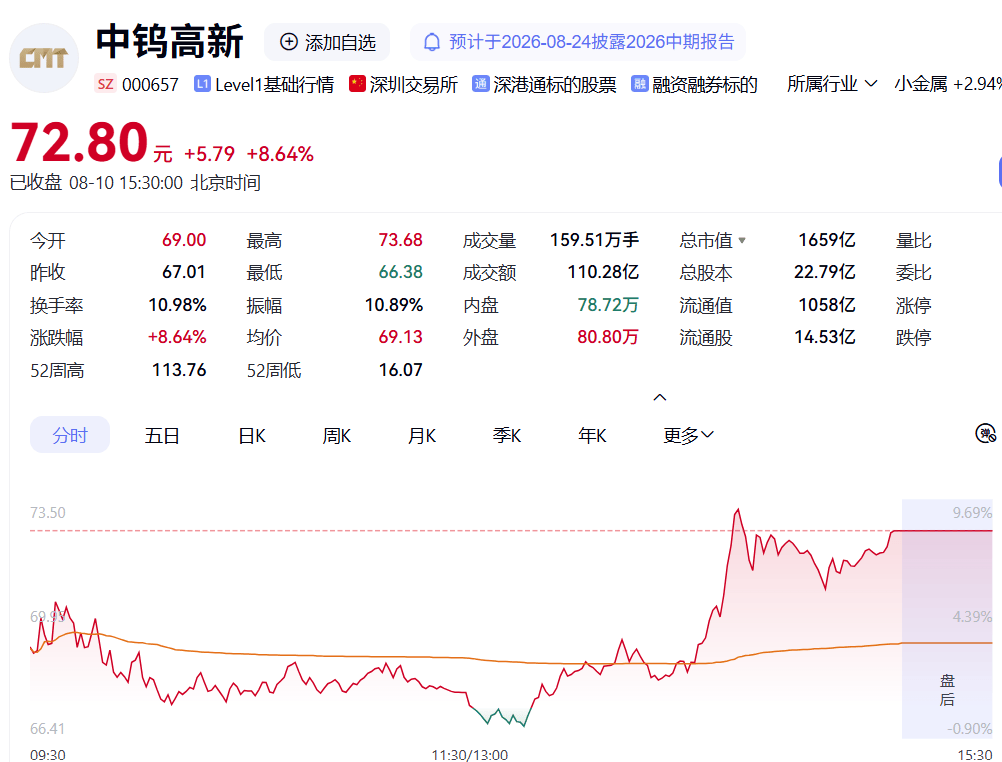Click the +8.64% change beside price
Image resolution: width=1002 pixels, height=762 pixels.
pos(280,154)
